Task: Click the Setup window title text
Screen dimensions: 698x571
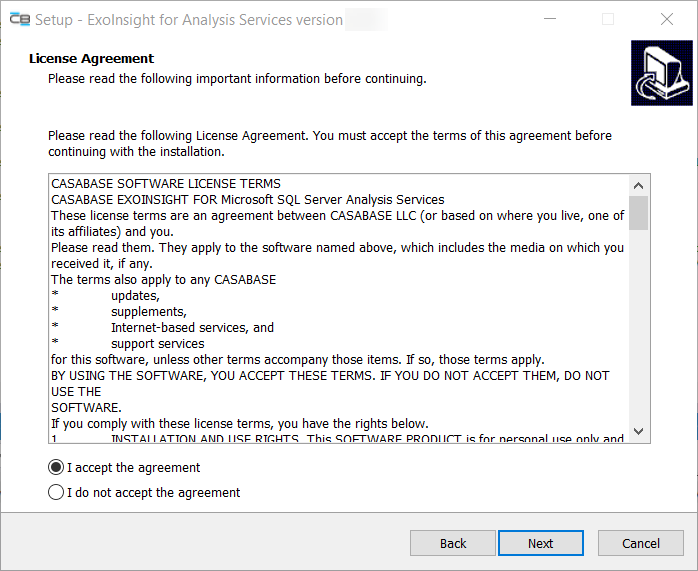Action: point(189,20)
